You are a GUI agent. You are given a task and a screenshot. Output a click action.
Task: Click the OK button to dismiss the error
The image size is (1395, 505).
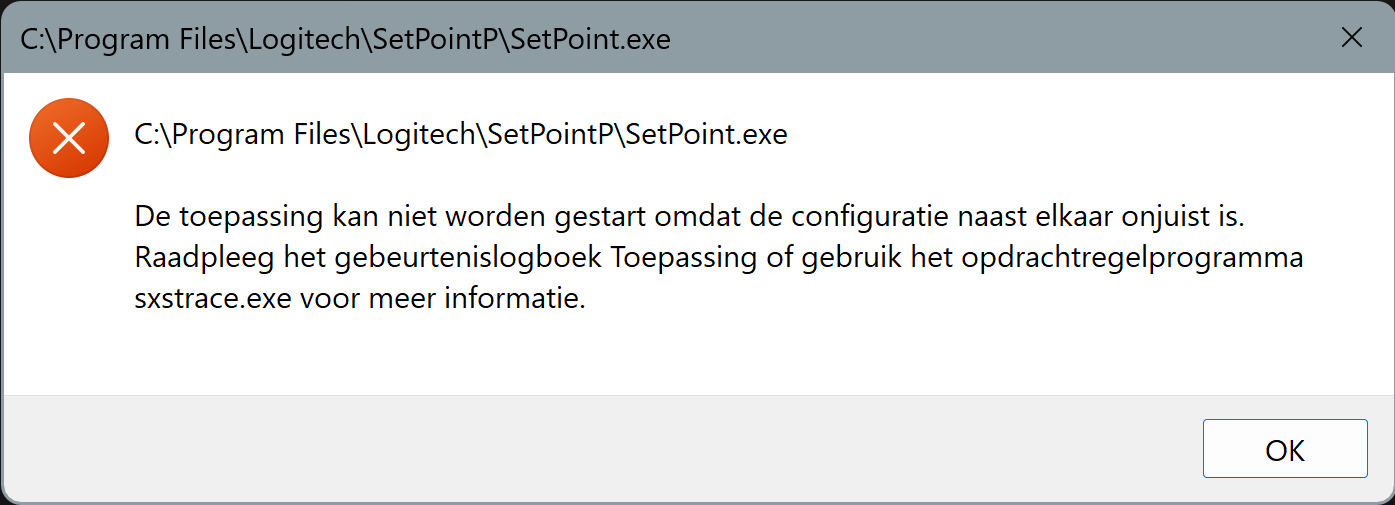[1285, 449]
